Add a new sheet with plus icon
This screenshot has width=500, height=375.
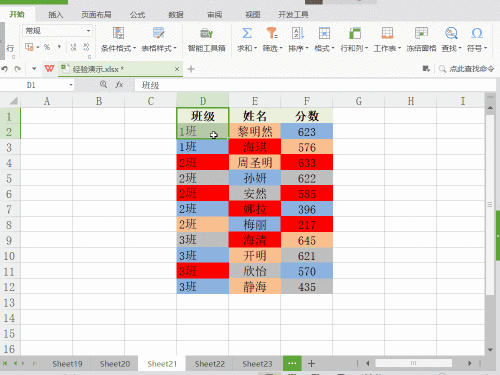pyautogui.click(x=311, y=363)
